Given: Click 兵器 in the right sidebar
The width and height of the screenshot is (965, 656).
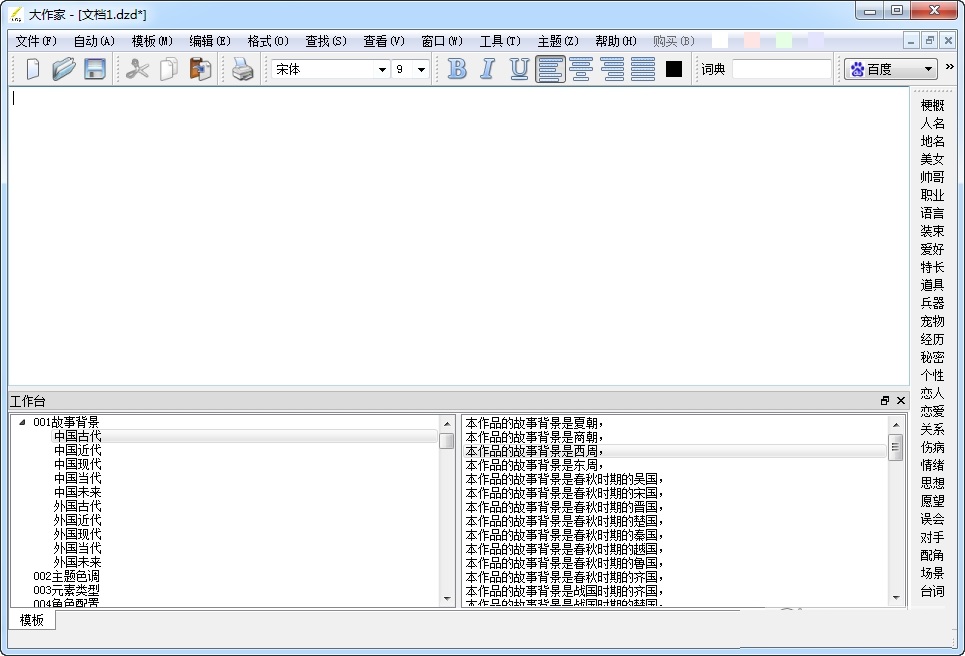Looking at the screenshot, I should 932,303.
